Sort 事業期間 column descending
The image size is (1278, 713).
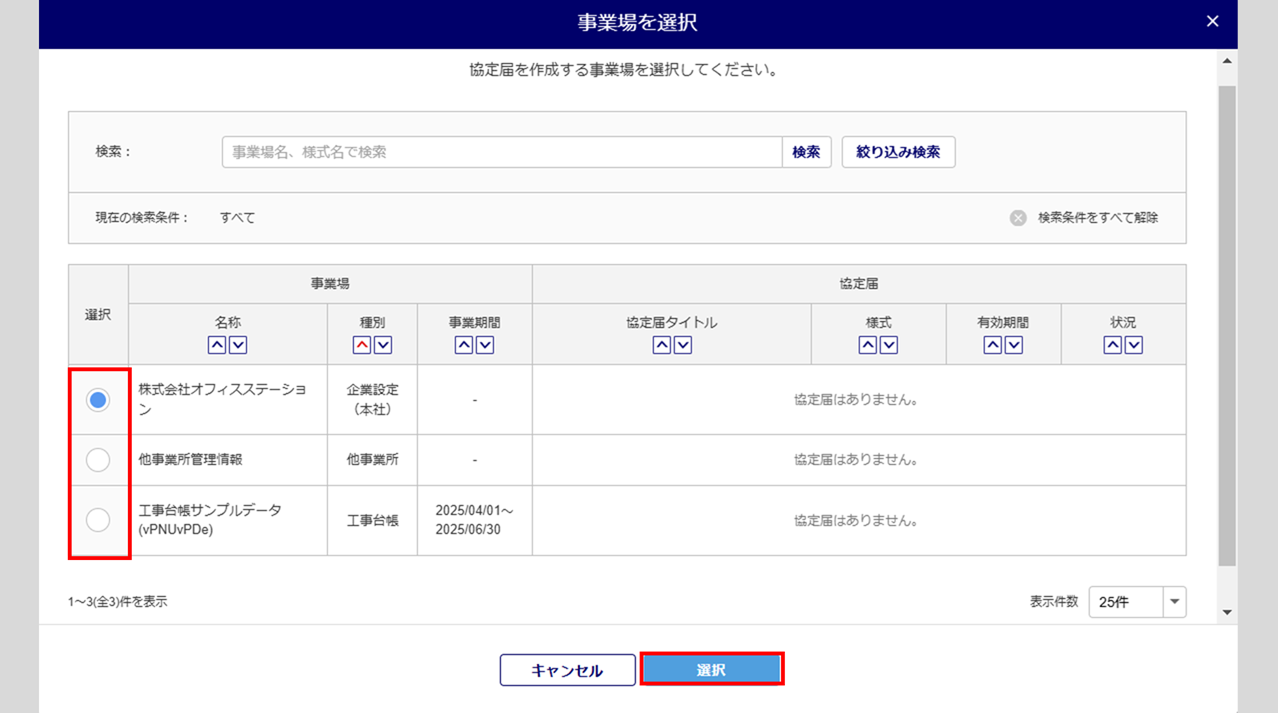tap(485, 345)
